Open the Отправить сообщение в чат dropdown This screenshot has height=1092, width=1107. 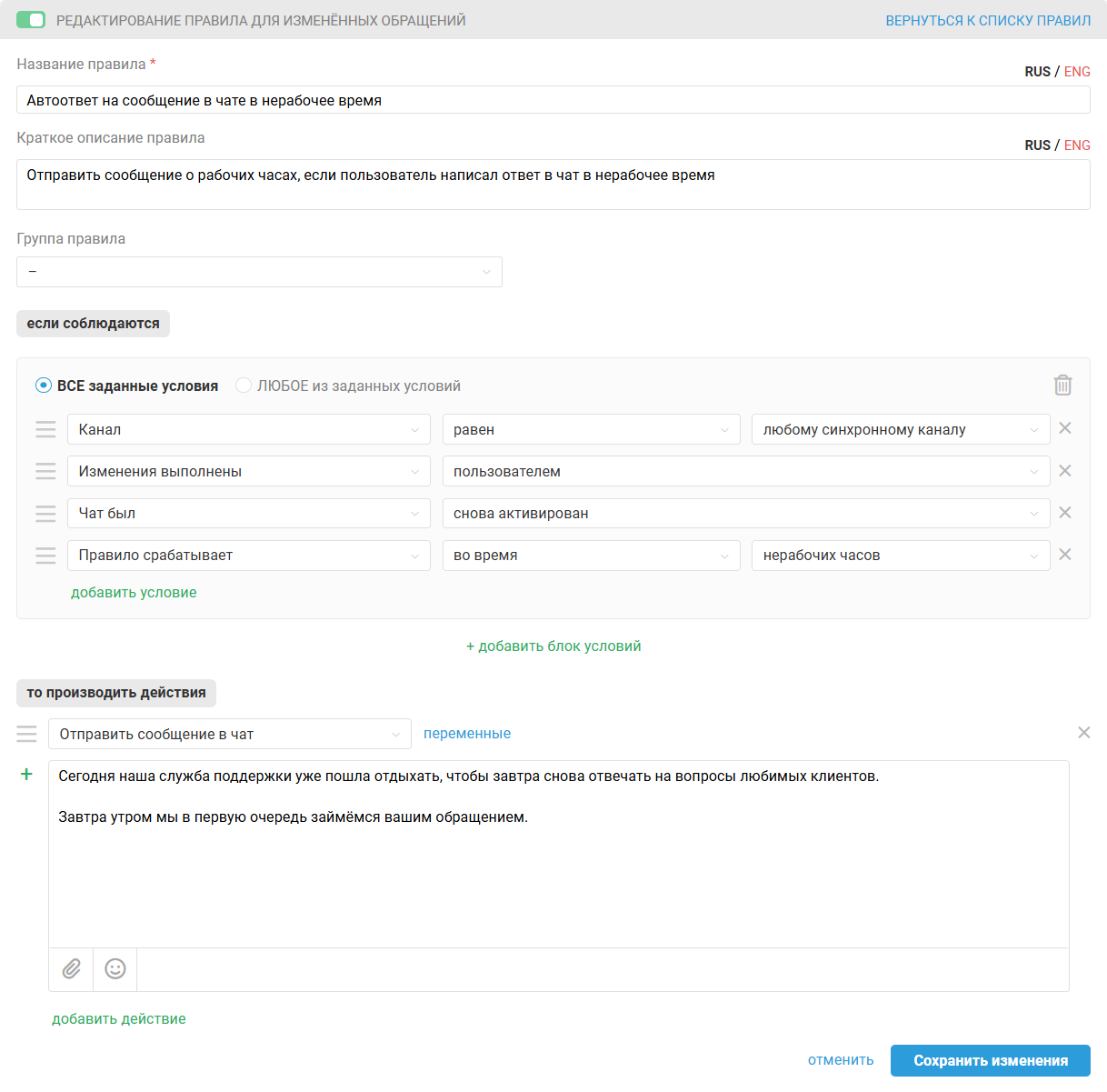(229, 734)
